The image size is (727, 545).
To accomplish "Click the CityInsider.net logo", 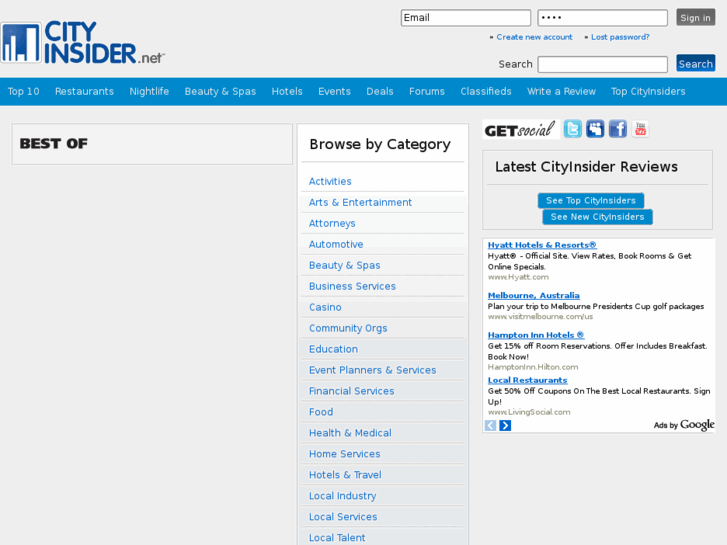I will click(83, 42).
